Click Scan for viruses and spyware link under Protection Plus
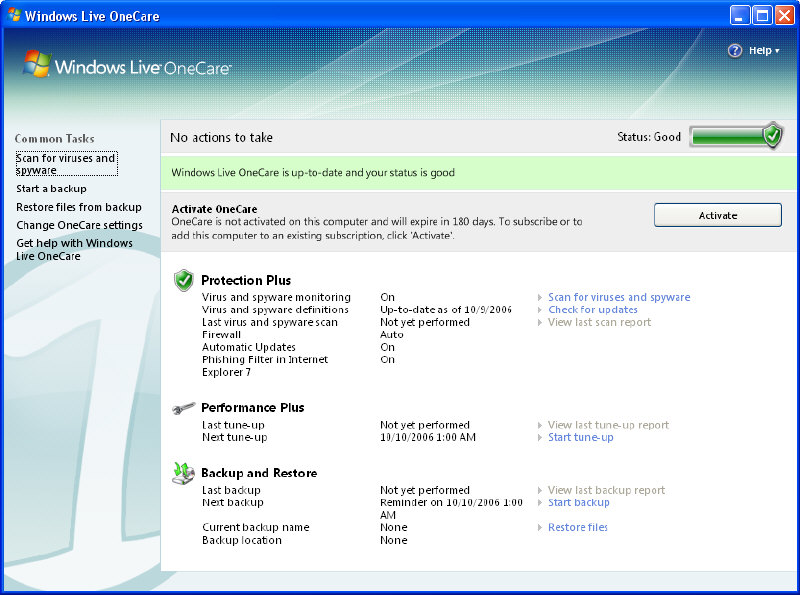The image size is (800, 595). pyautogui.click(x=619, y=297)
